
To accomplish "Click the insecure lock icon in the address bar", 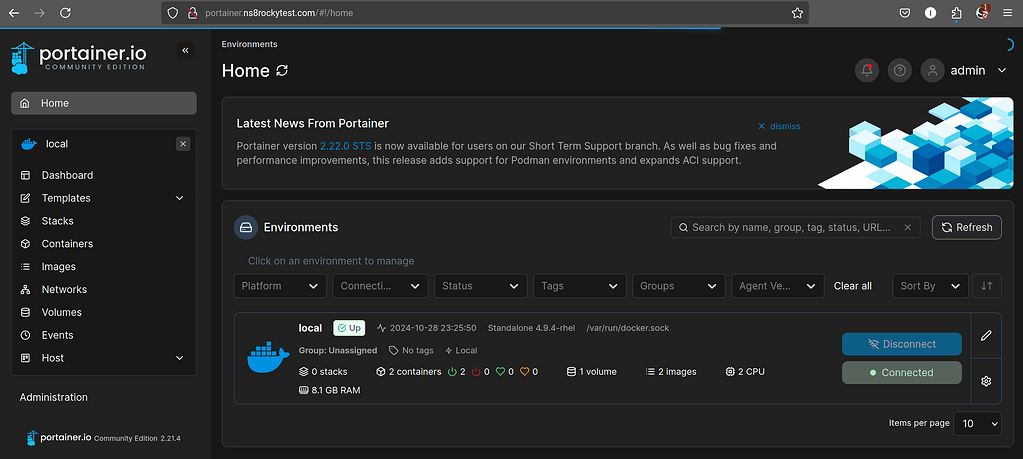I will 192,13.
